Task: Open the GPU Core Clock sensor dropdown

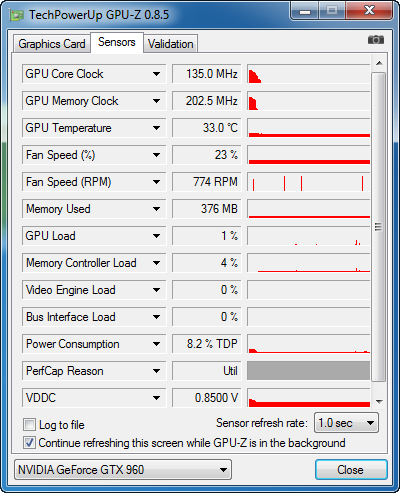Action: coord(156,74)
